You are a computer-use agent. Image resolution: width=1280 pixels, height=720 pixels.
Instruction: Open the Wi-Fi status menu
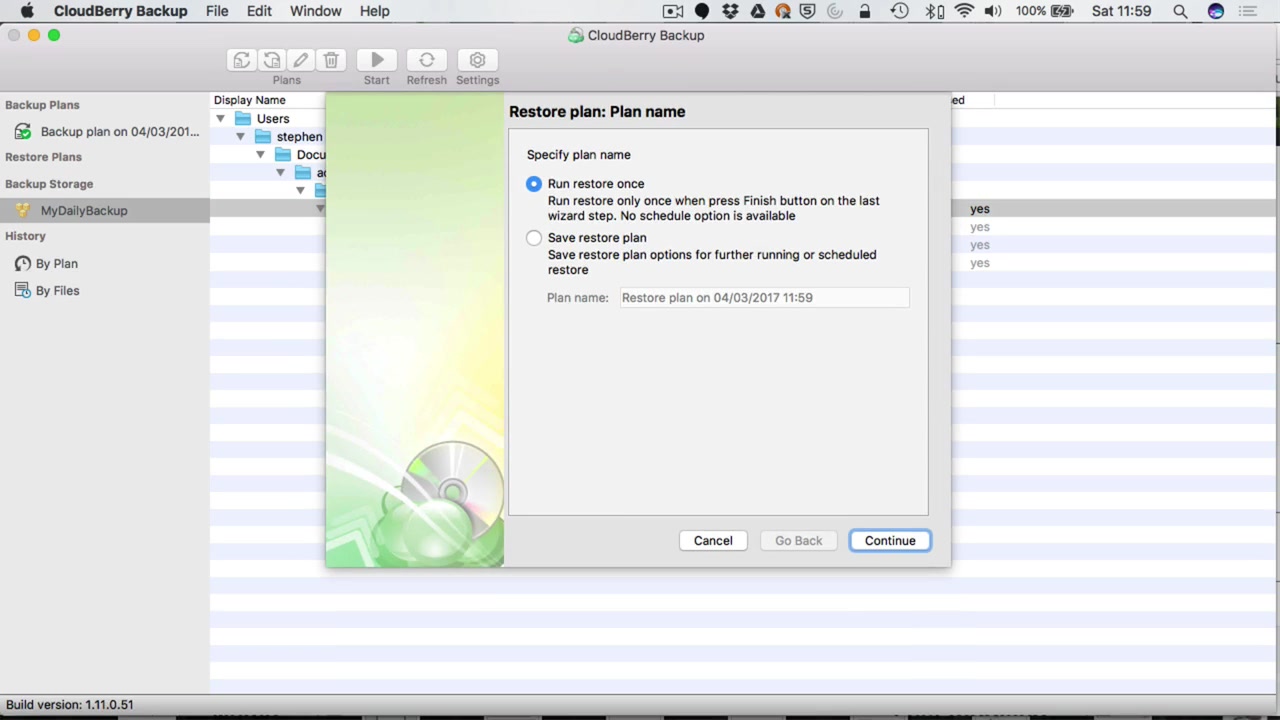(964, 11)
